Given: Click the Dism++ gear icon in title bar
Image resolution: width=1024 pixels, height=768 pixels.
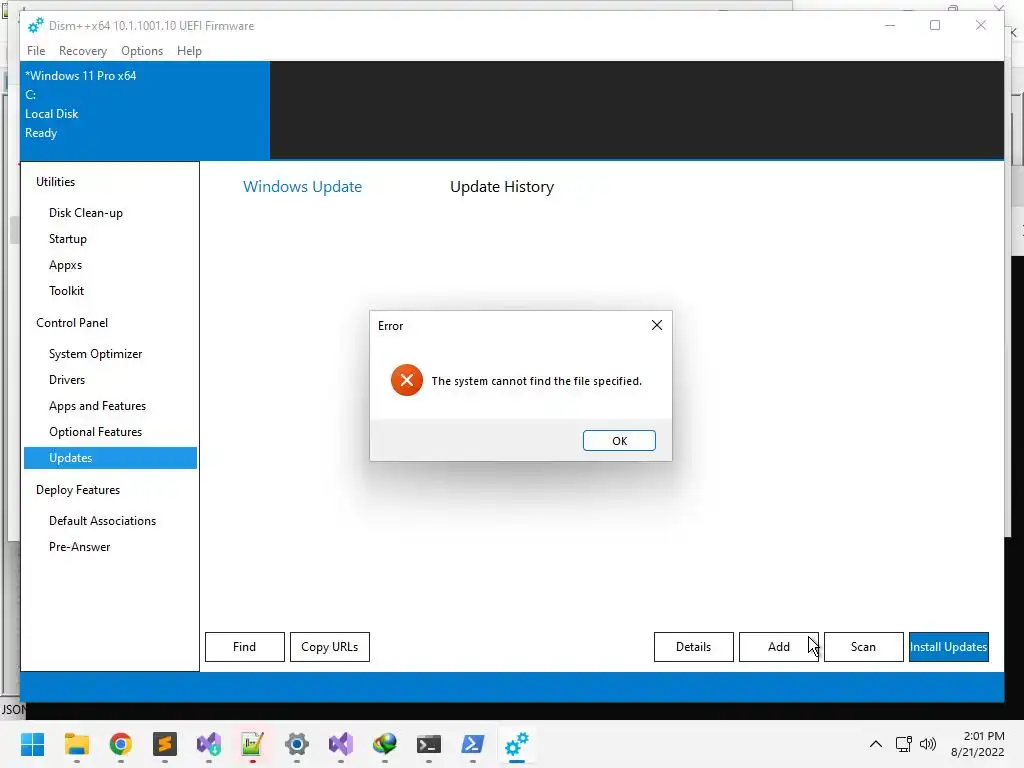Looking at the screenshot, I should [35, 25].
